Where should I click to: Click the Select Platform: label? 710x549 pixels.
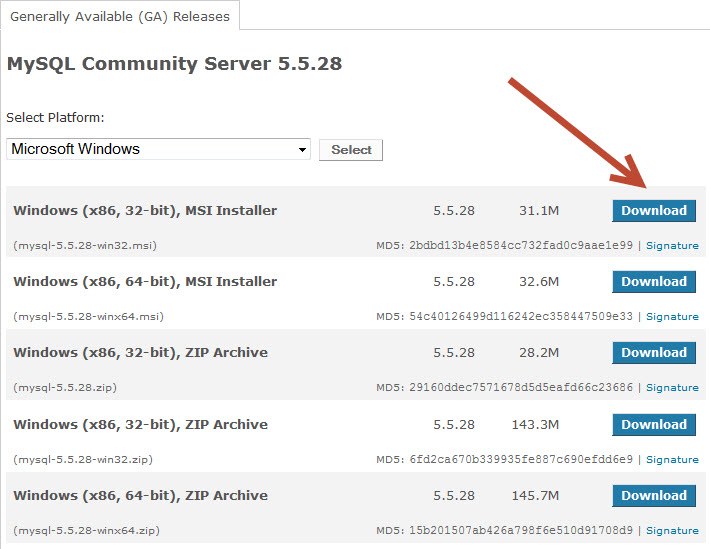(x=55, y=117)
